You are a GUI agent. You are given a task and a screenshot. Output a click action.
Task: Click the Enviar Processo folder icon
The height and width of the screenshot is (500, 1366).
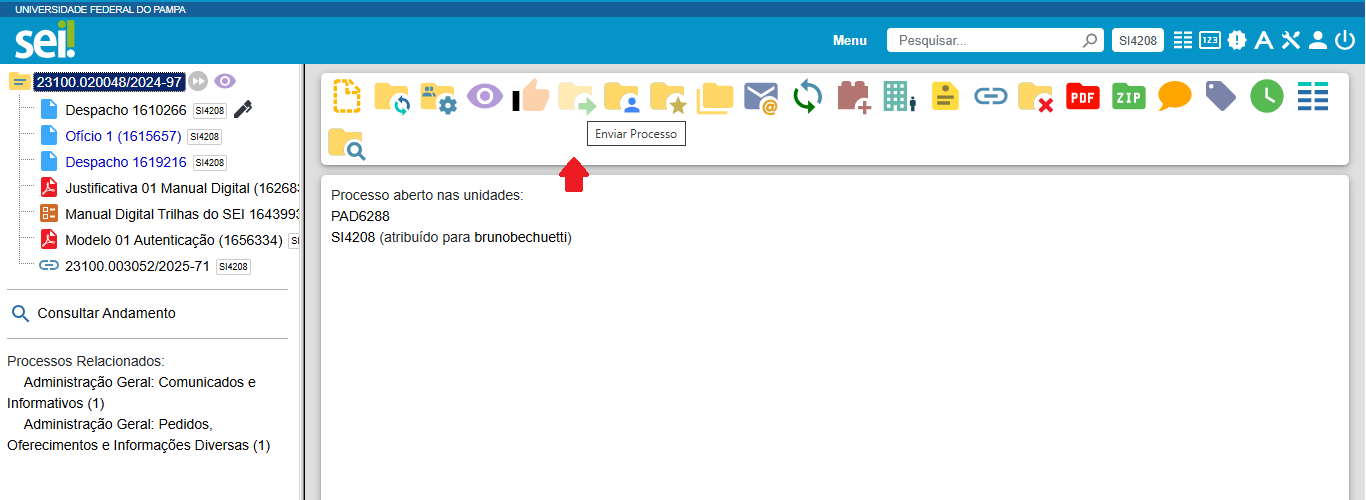point(576,97)
